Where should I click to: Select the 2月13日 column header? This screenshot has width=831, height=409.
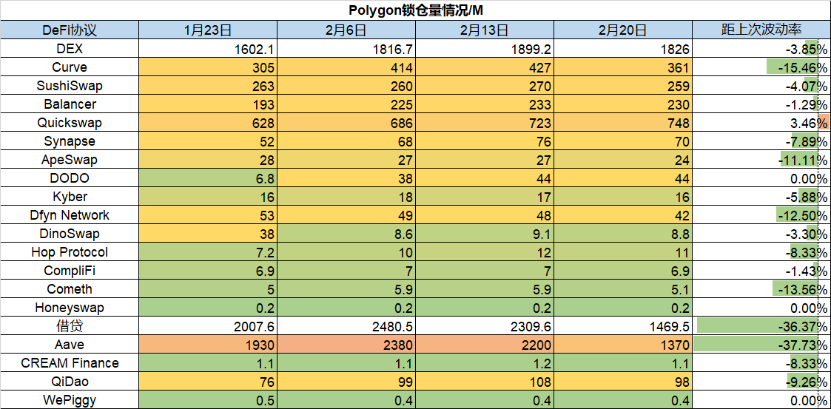point(484,30)
